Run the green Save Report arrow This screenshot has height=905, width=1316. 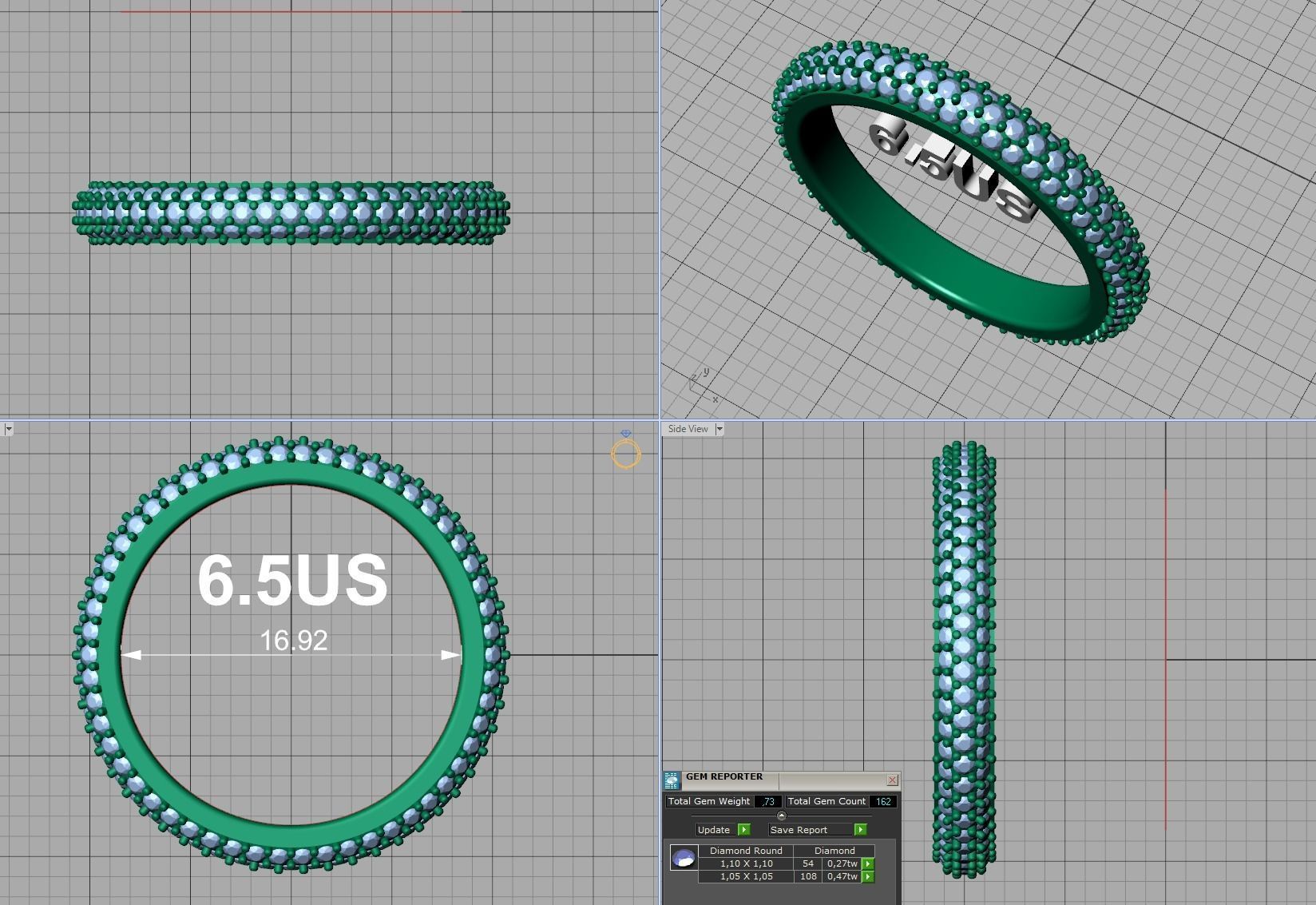point(860,830)
